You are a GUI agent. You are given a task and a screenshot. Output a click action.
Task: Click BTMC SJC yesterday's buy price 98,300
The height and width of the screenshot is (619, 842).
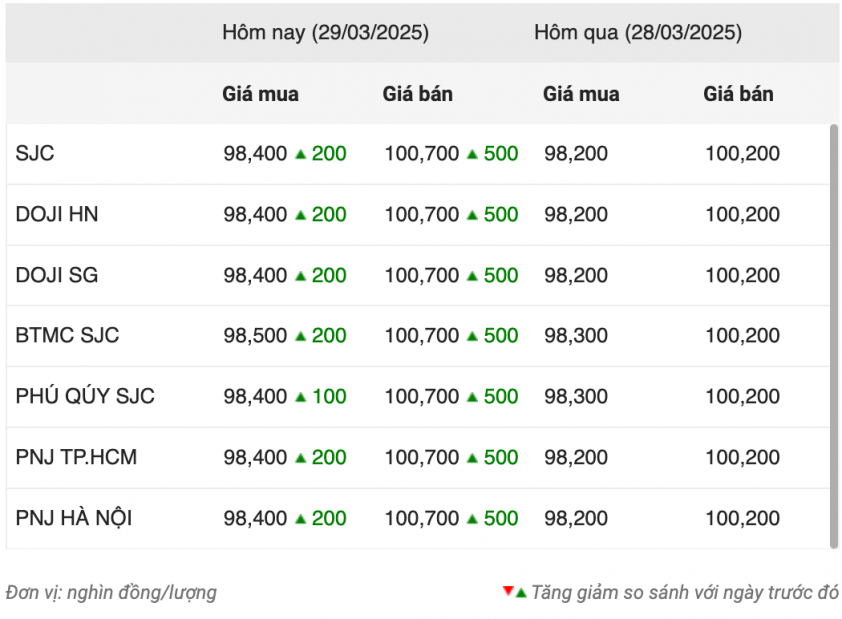[576, 336]
